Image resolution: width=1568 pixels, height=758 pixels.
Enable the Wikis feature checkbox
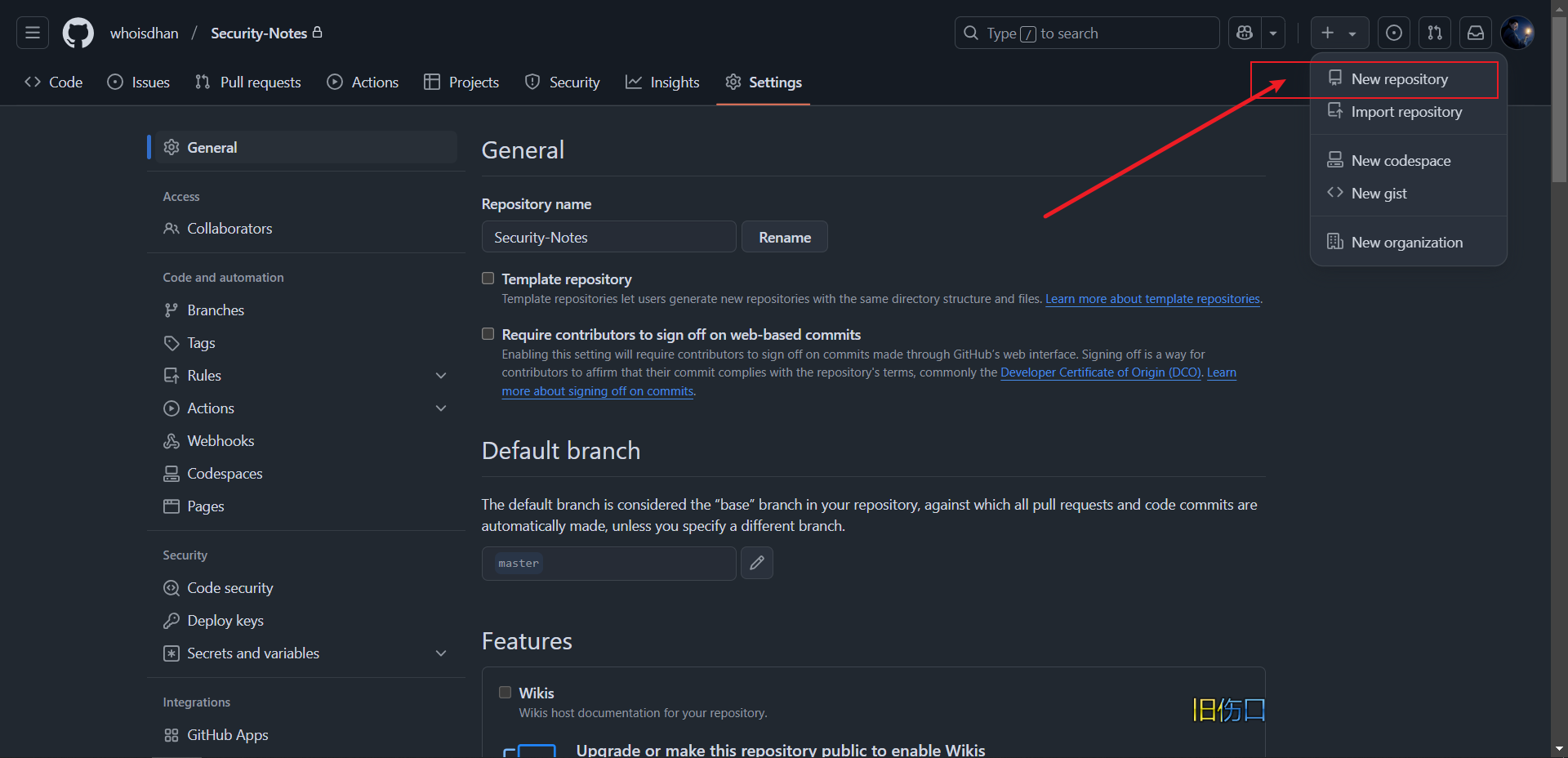tap(506, 693)
